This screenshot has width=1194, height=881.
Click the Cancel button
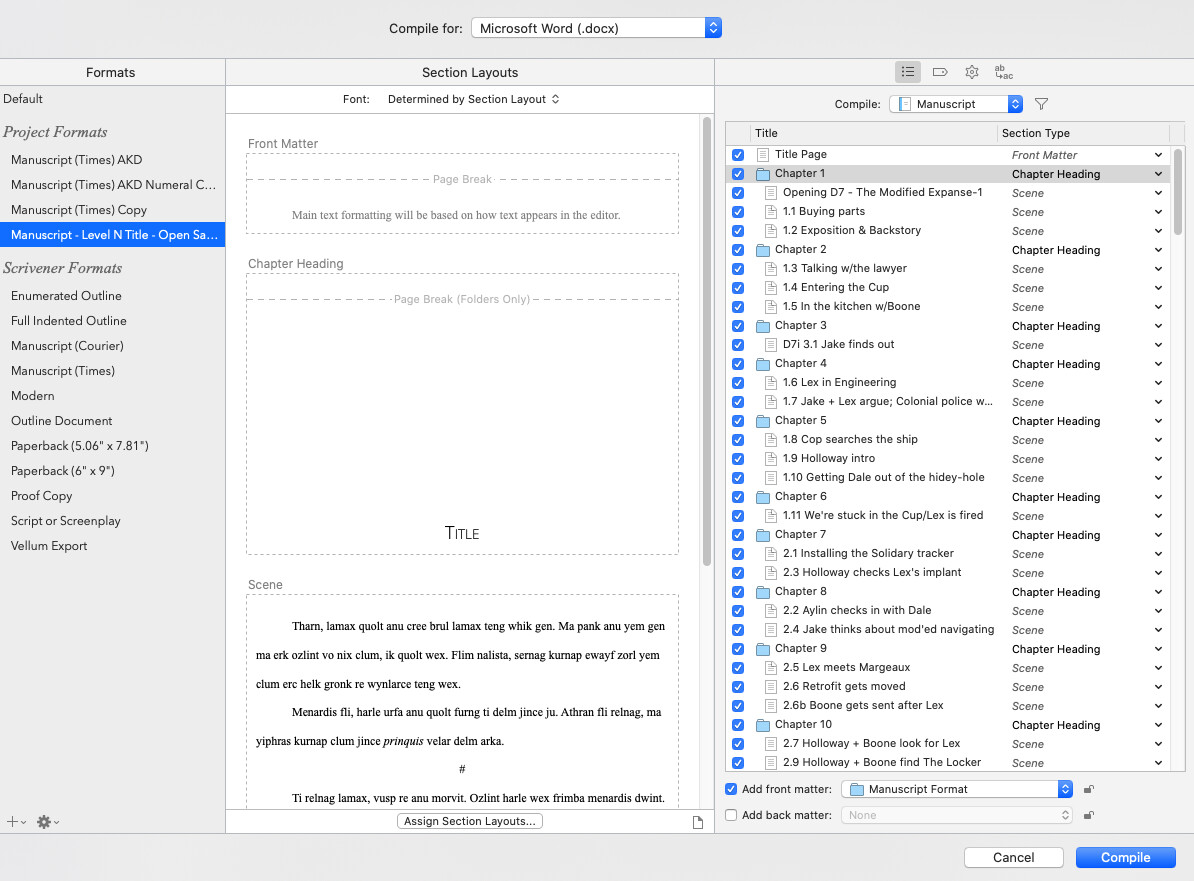point(1014,857)
